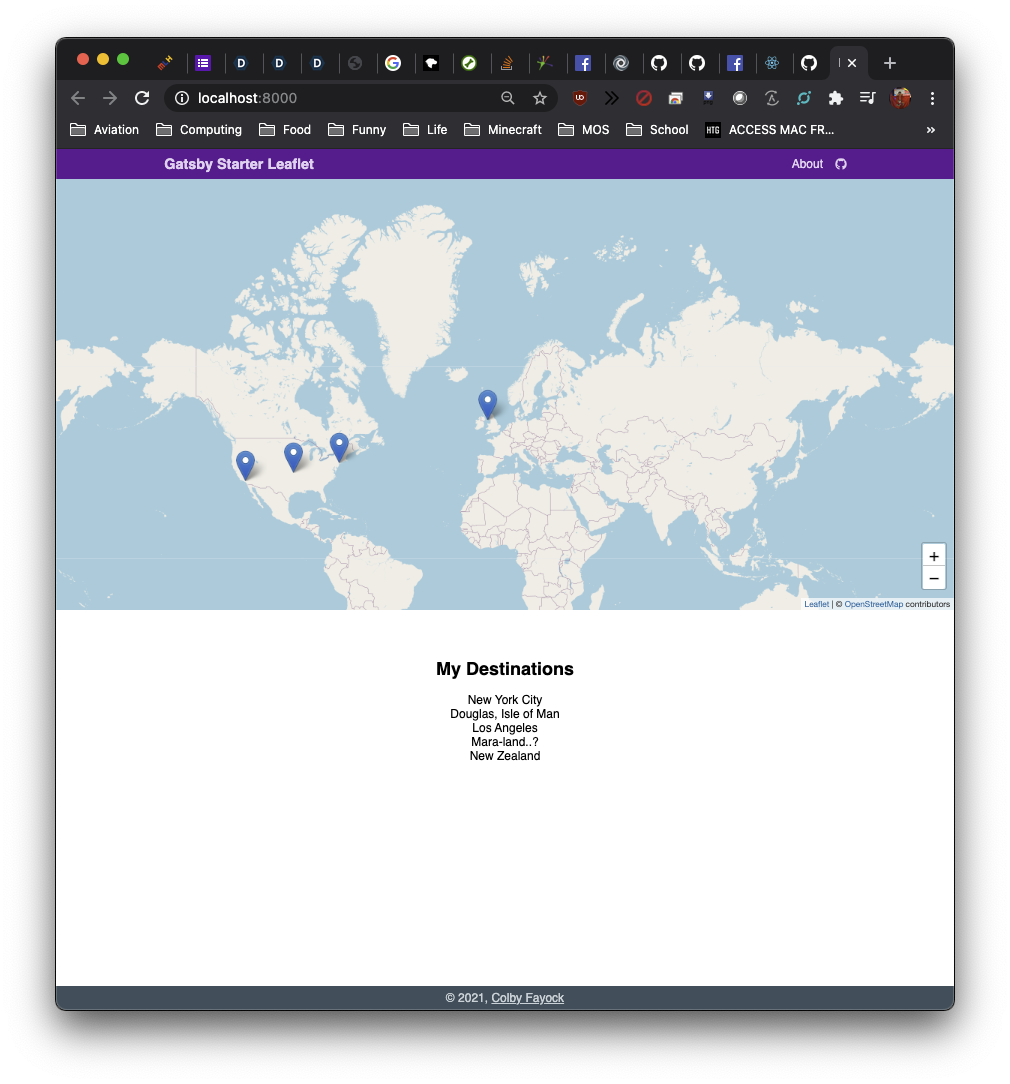Click the Colby Fayock footer link

tap(527, 997)
